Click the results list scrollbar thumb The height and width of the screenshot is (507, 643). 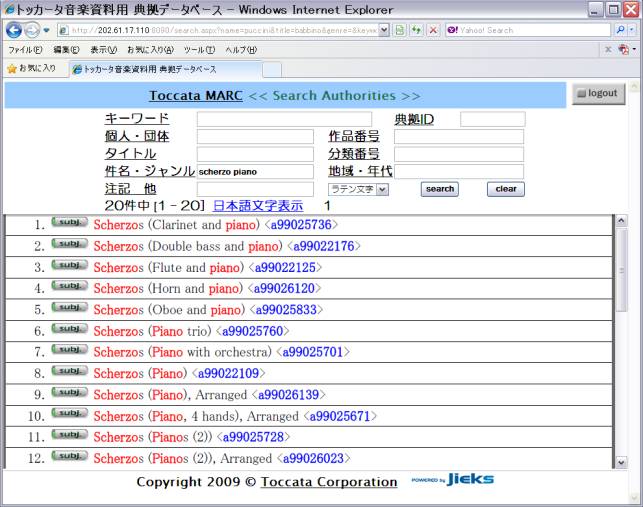[x=621, y=270]
